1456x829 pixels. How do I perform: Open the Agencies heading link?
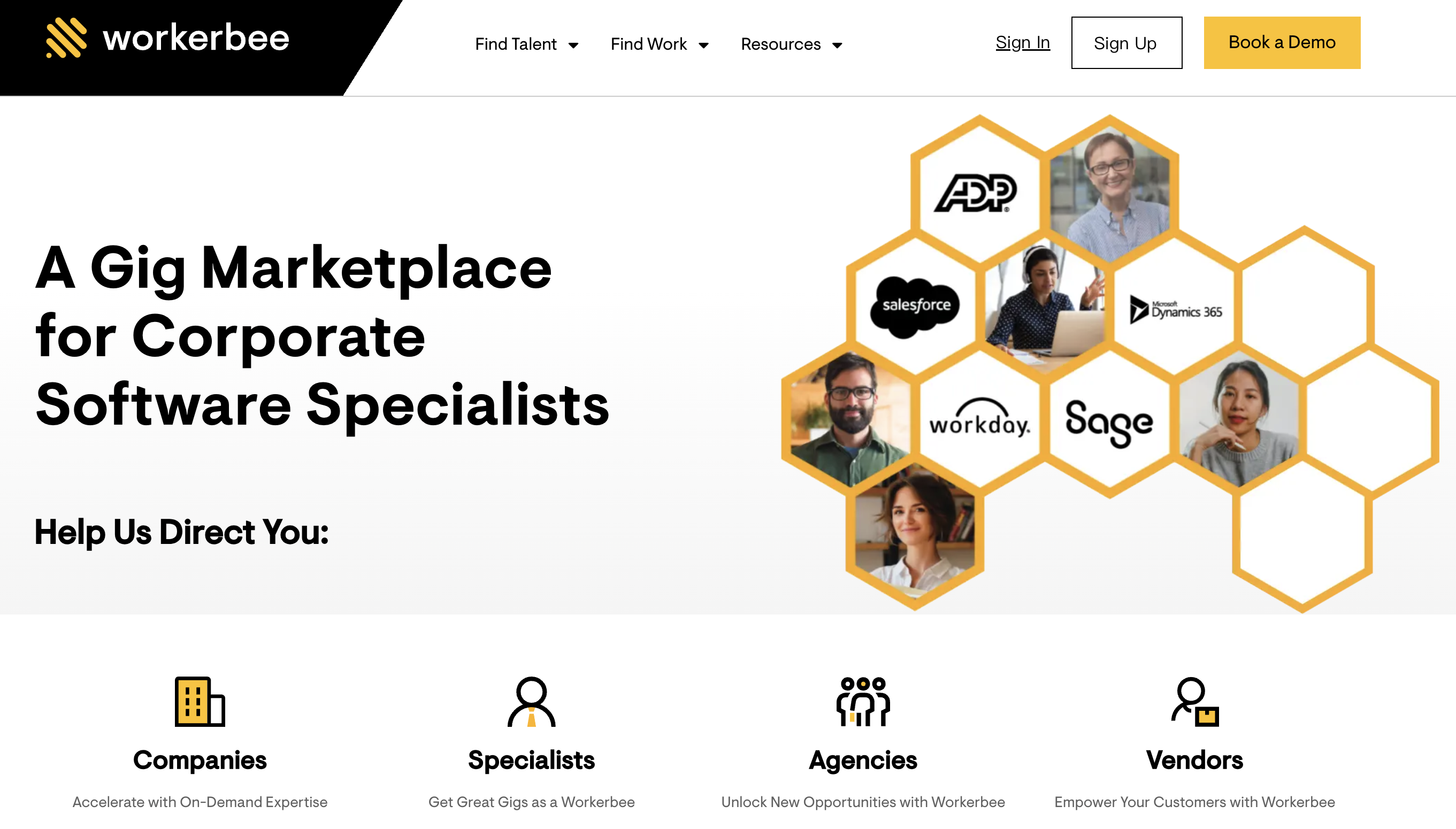click(863, 760)
